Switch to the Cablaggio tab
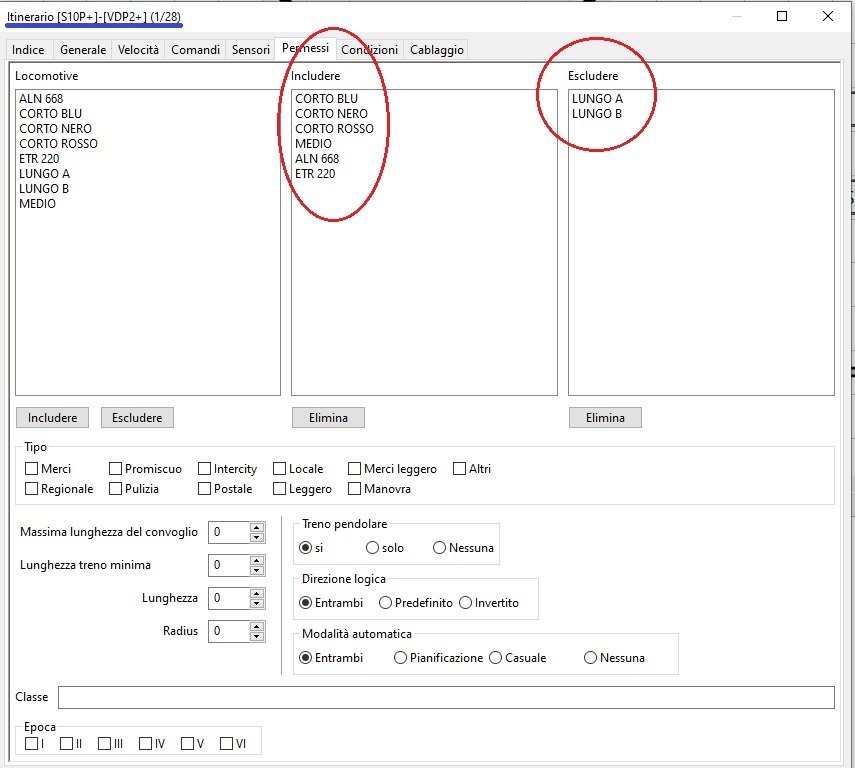The width and height of the screenshot is (855, 768). click(436, 50)
